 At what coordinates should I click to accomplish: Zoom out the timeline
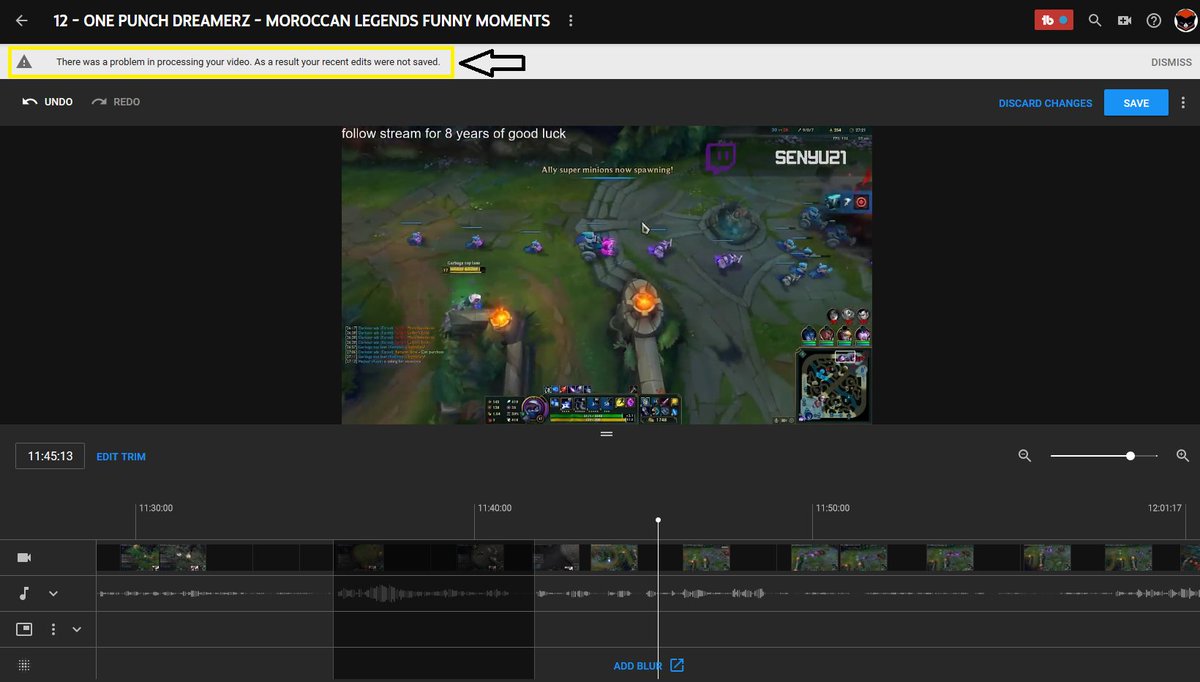tap(1024, 456)
